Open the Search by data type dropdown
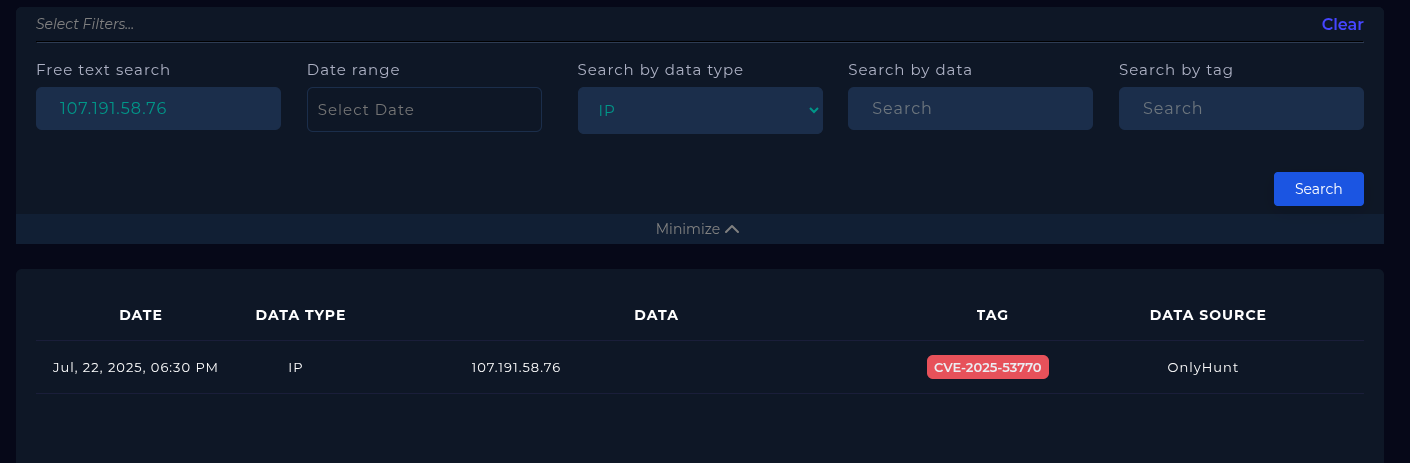Viewport: 1410px width, 463px height. [700, 110]
